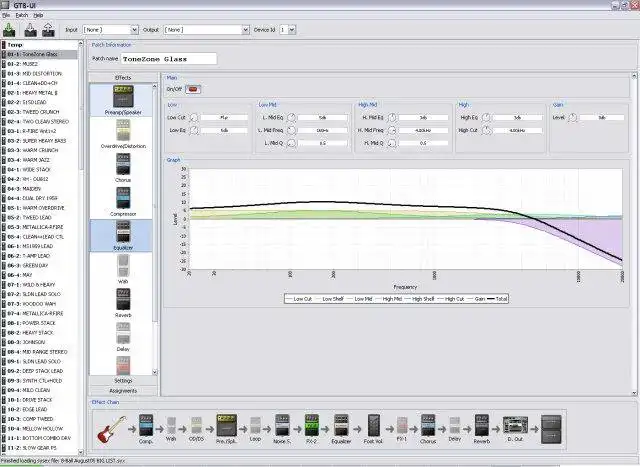Screen dimensions: 640x467
Task: Click the FX-1 pedal in Effect Chain
Action: tap(402, 427)
